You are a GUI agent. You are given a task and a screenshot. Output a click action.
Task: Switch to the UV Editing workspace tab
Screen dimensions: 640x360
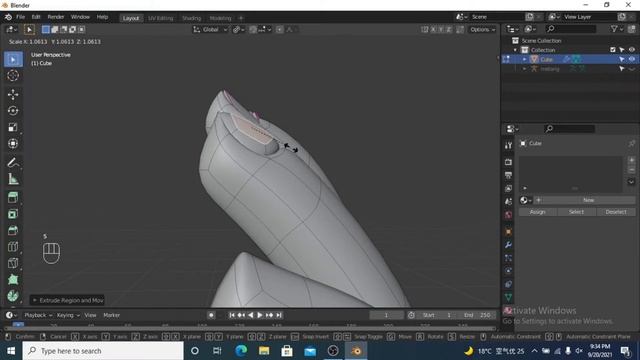pos(160,18)
